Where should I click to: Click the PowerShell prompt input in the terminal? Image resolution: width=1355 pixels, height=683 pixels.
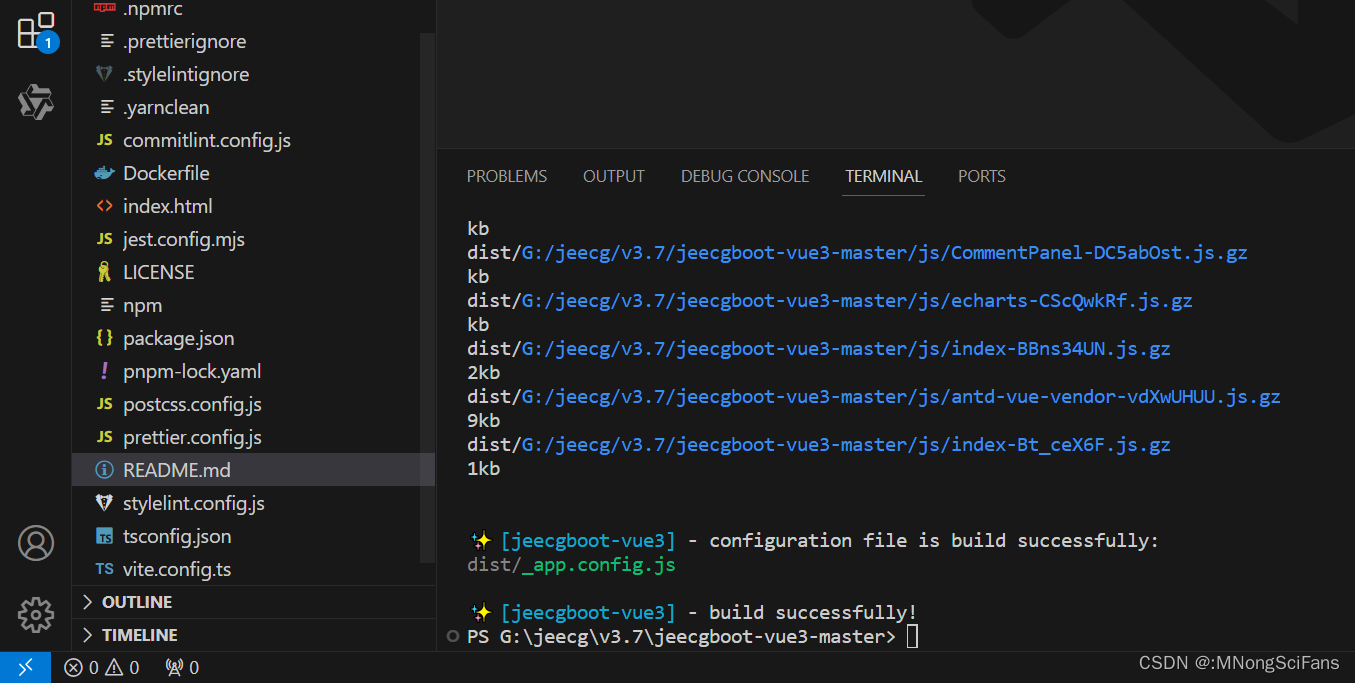(910, 636)
